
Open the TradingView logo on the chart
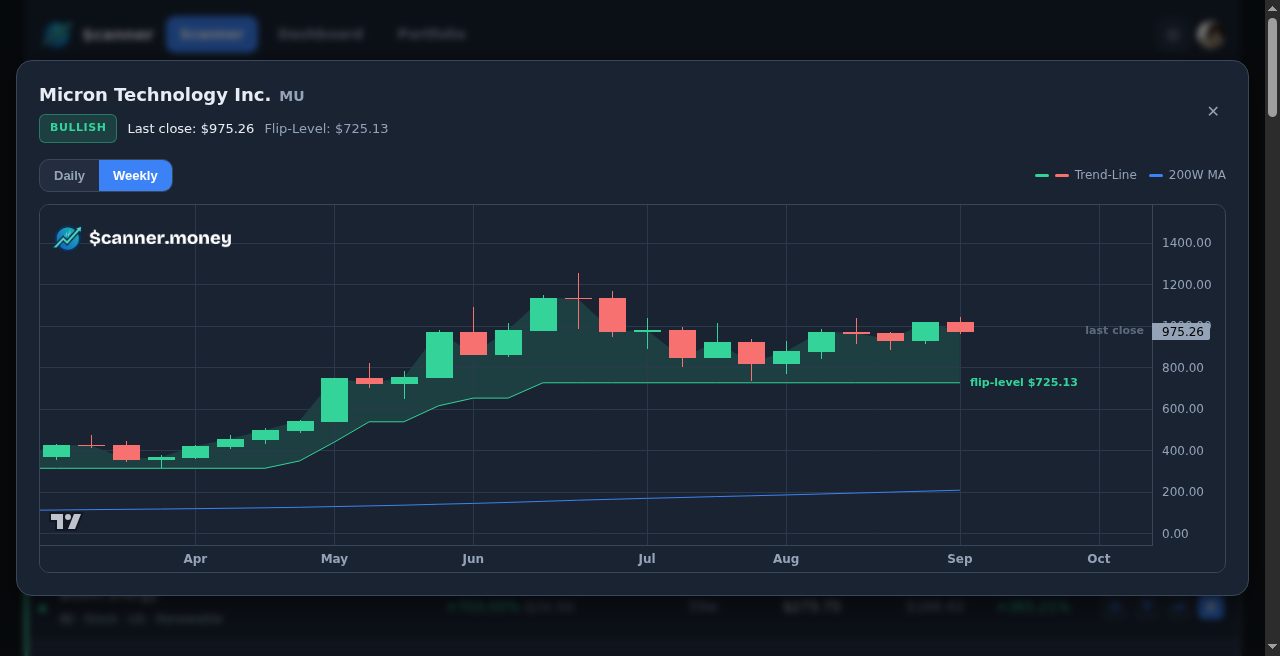point(66,521)
